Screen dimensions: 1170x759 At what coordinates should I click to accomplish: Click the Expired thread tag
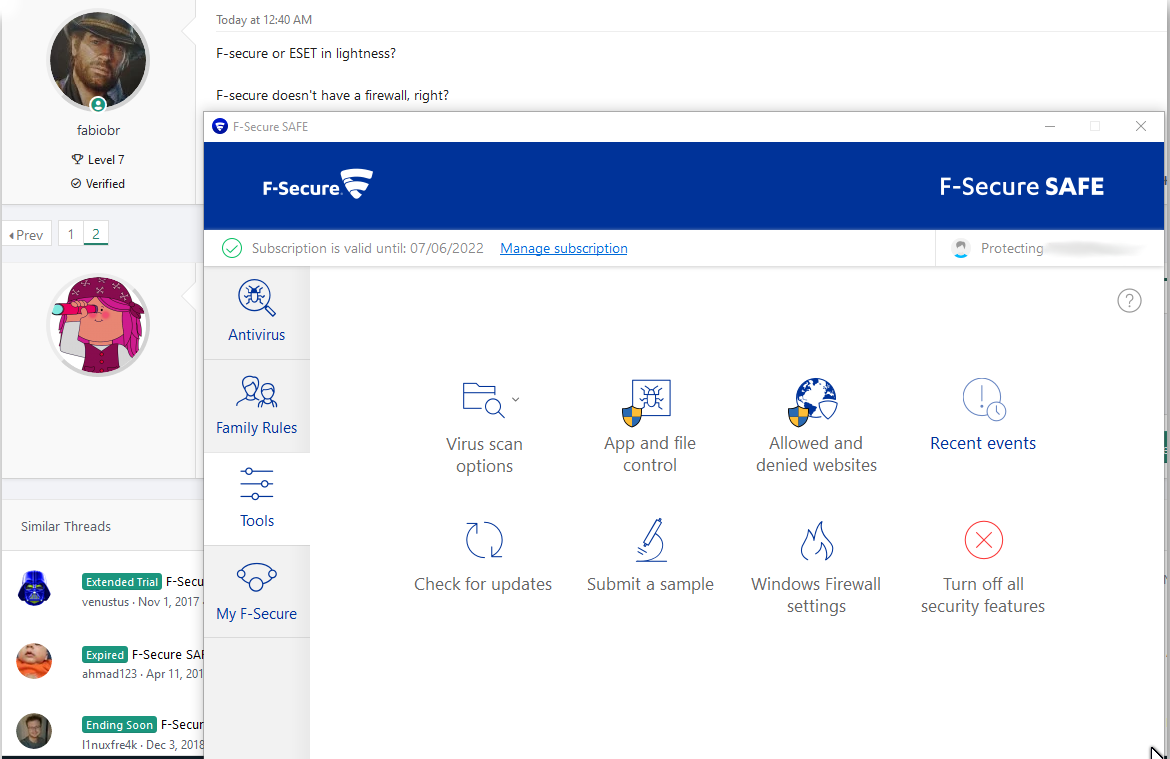pyautogui.click(x=104, y=655)
